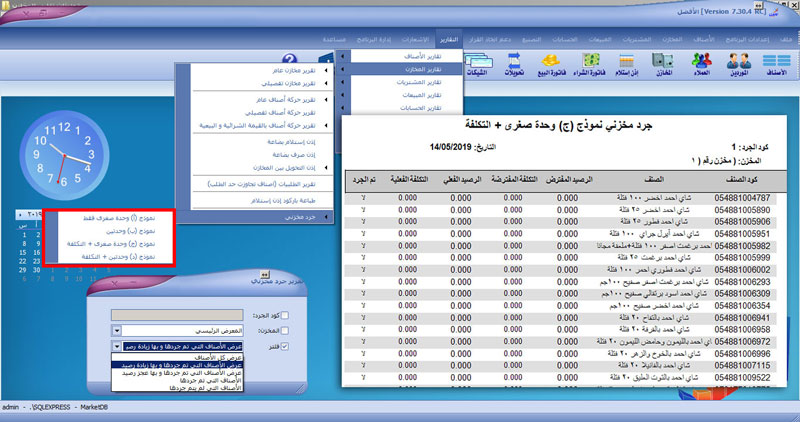800x422 pixels.
Task: Tick the المخزن checkbox
Action: [x=285, y=331]
